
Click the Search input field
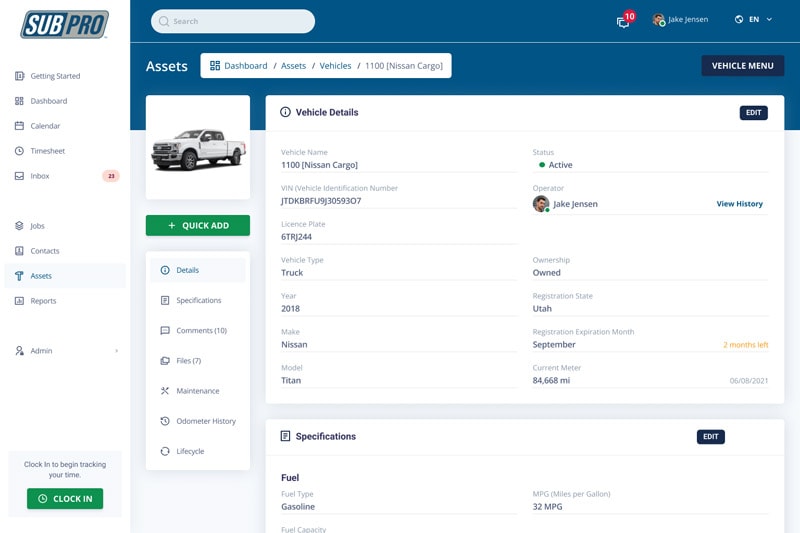tap(233, 21)
